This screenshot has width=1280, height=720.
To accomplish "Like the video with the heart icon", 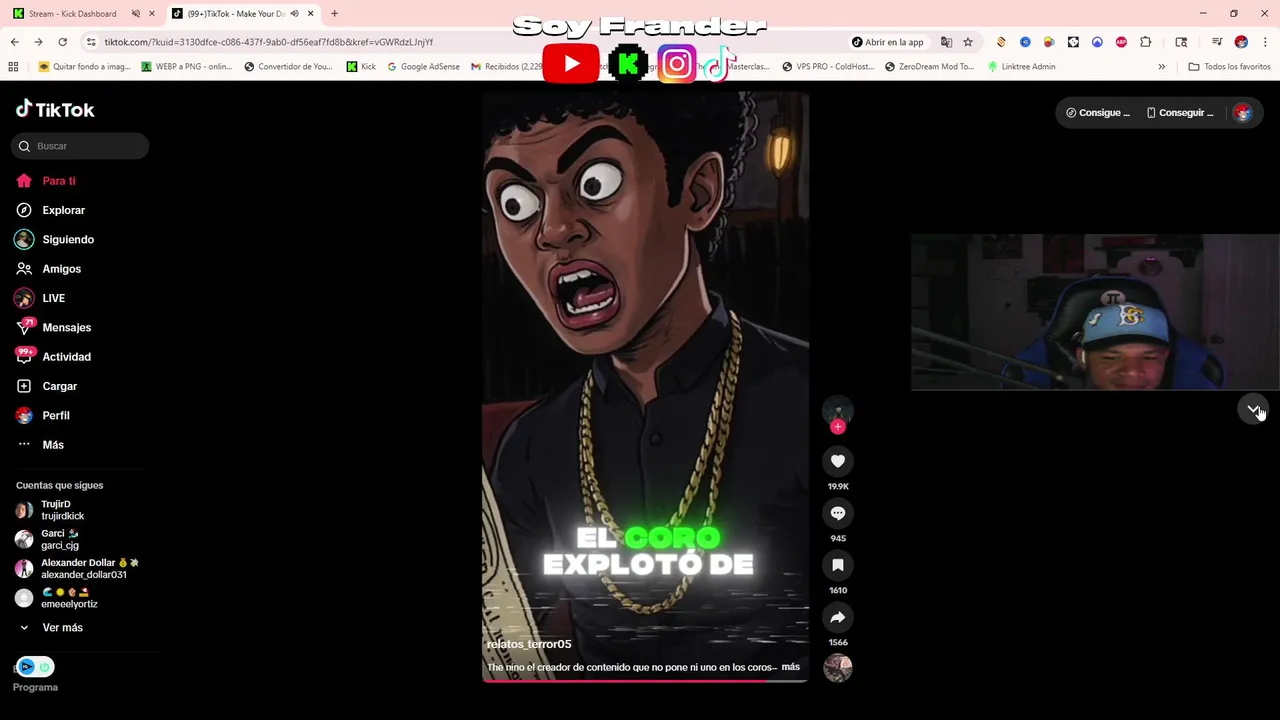I will click(838, 461).
